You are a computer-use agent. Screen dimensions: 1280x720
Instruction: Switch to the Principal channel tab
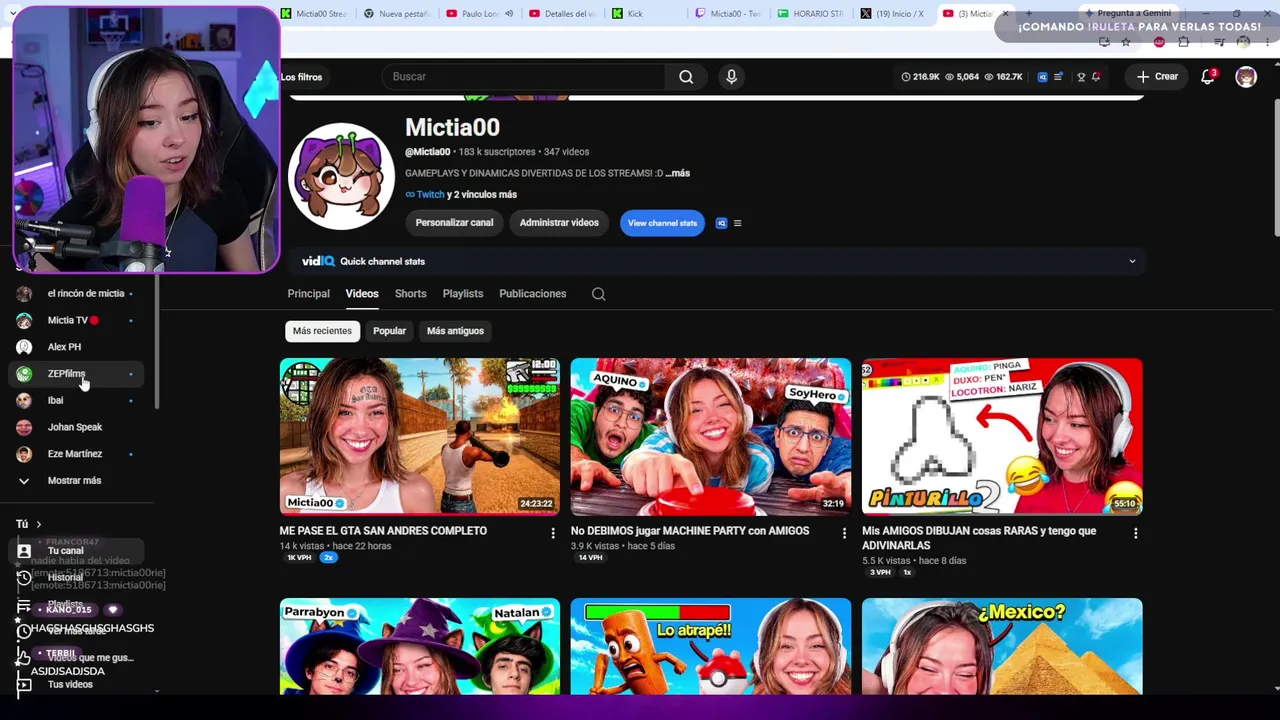pos(308,294)
